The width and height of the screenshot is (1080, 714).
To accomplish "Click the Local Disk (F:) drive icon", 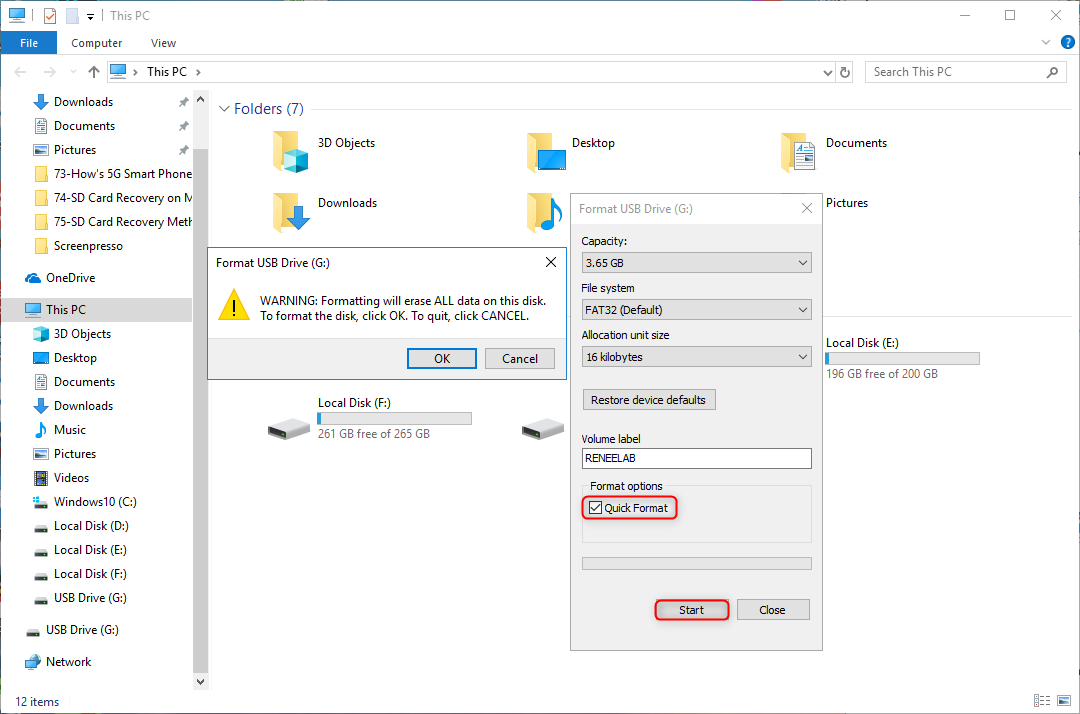I will (x=289, y=428).
